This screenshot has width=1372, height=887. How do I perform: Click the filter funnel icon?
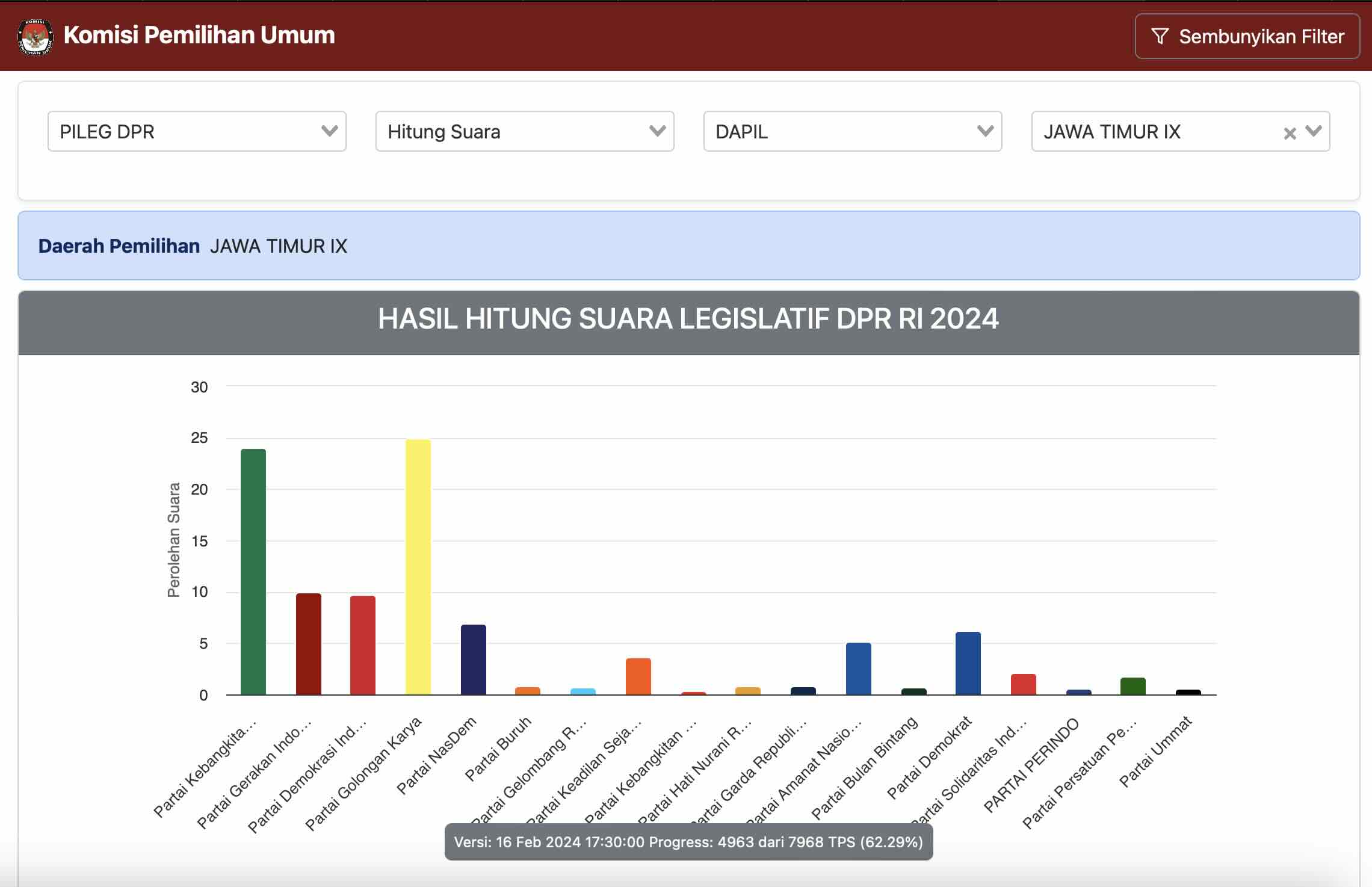(1159, 36)
